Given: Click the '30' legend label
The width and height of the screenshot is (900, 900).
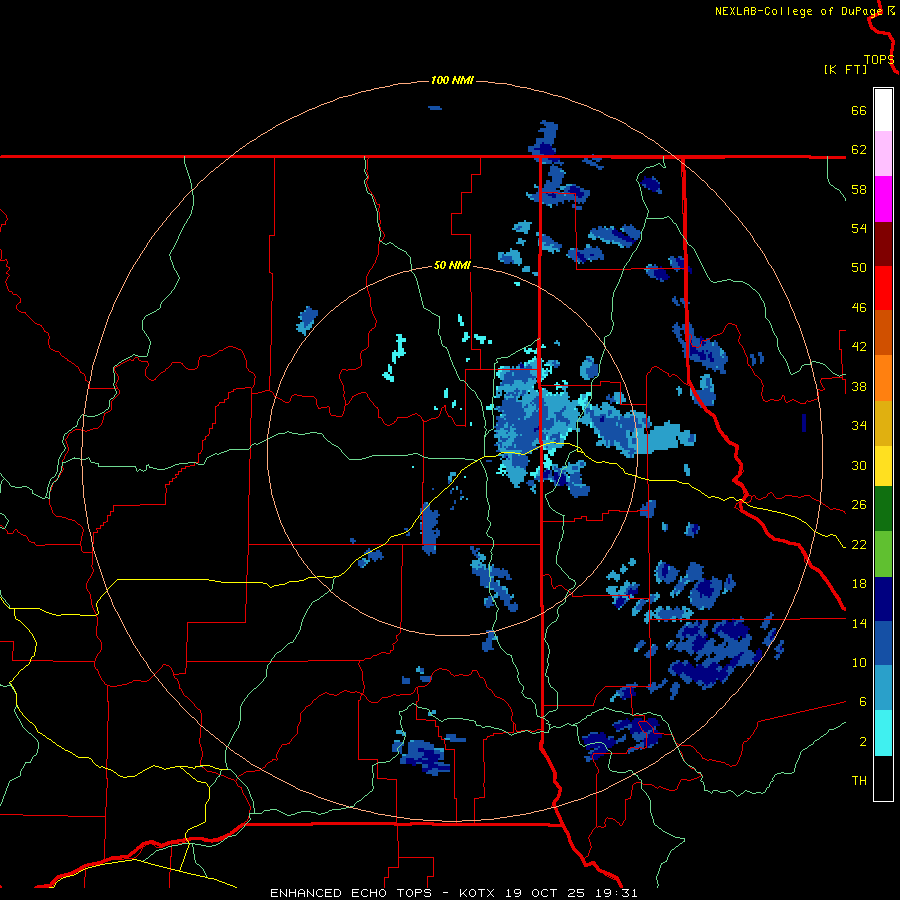Looking at the screenshot, I should tap(859, 465).
